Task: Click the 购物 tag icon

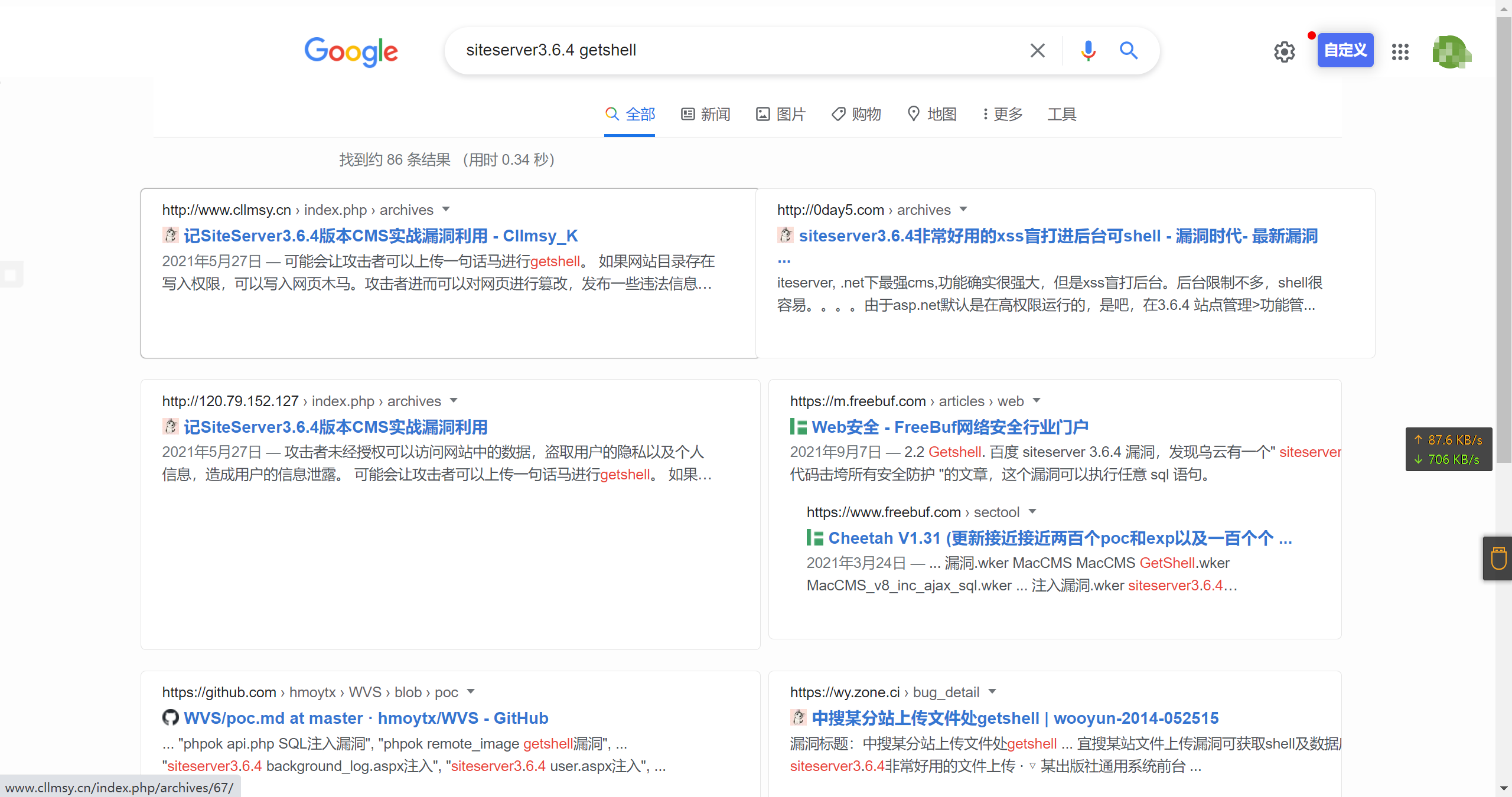Action: [838, 114]
